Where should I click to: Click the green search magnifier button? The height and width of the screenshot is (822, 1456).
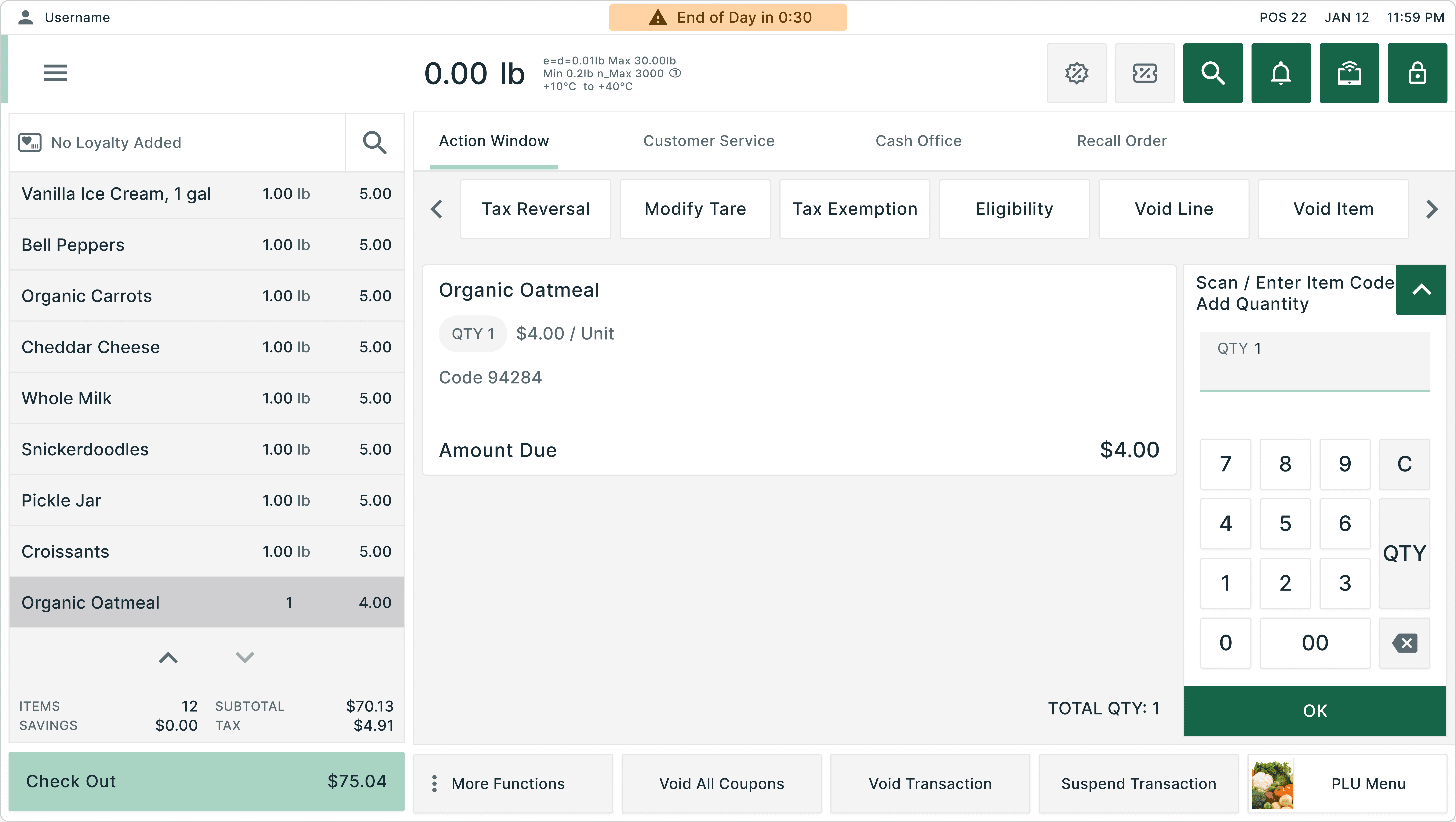[1212, 73]
